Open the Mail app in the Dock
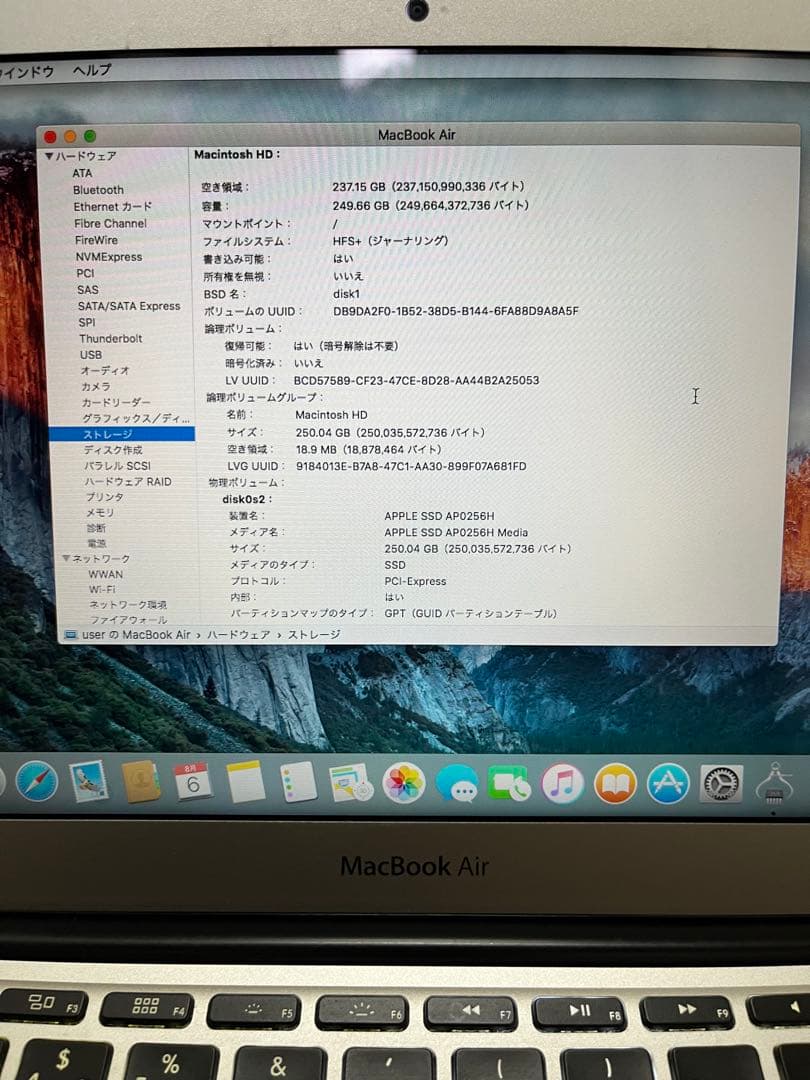Viewport: 810px width, 1080px height. tap(90, 783)
